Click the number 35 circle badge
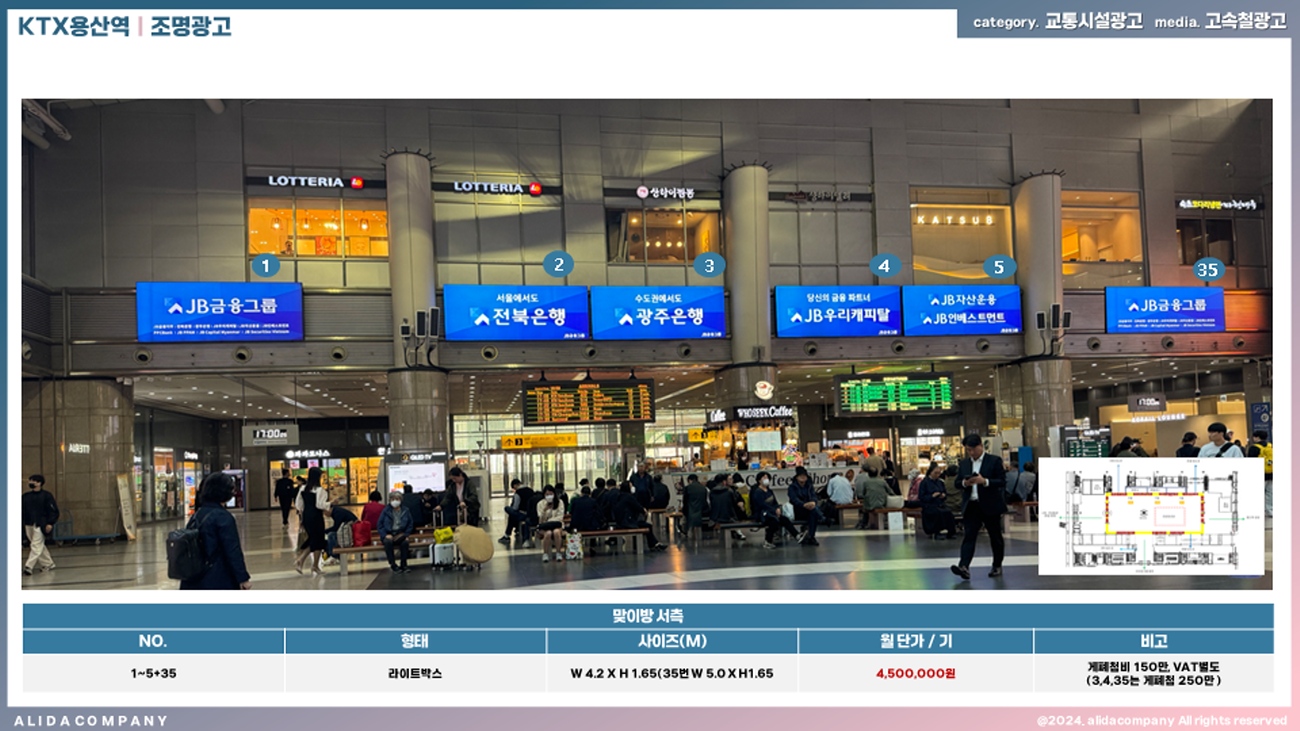 (x=1208, y=270)
